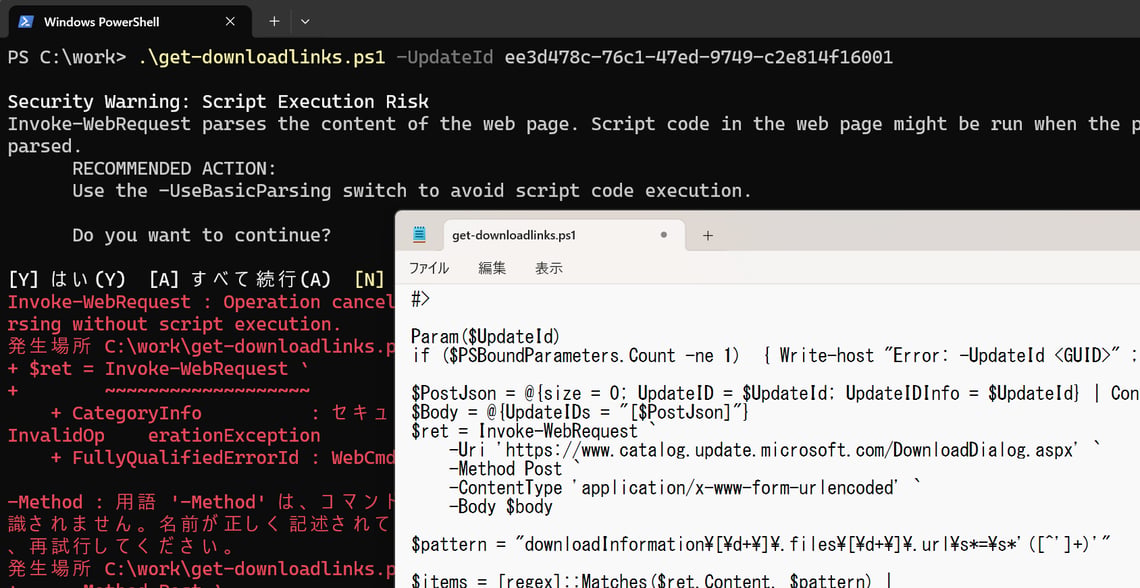Screen dimensions: 1140x588
Task: Expand the terminal profile dropdown chevron
Action: tap(305, 22)
